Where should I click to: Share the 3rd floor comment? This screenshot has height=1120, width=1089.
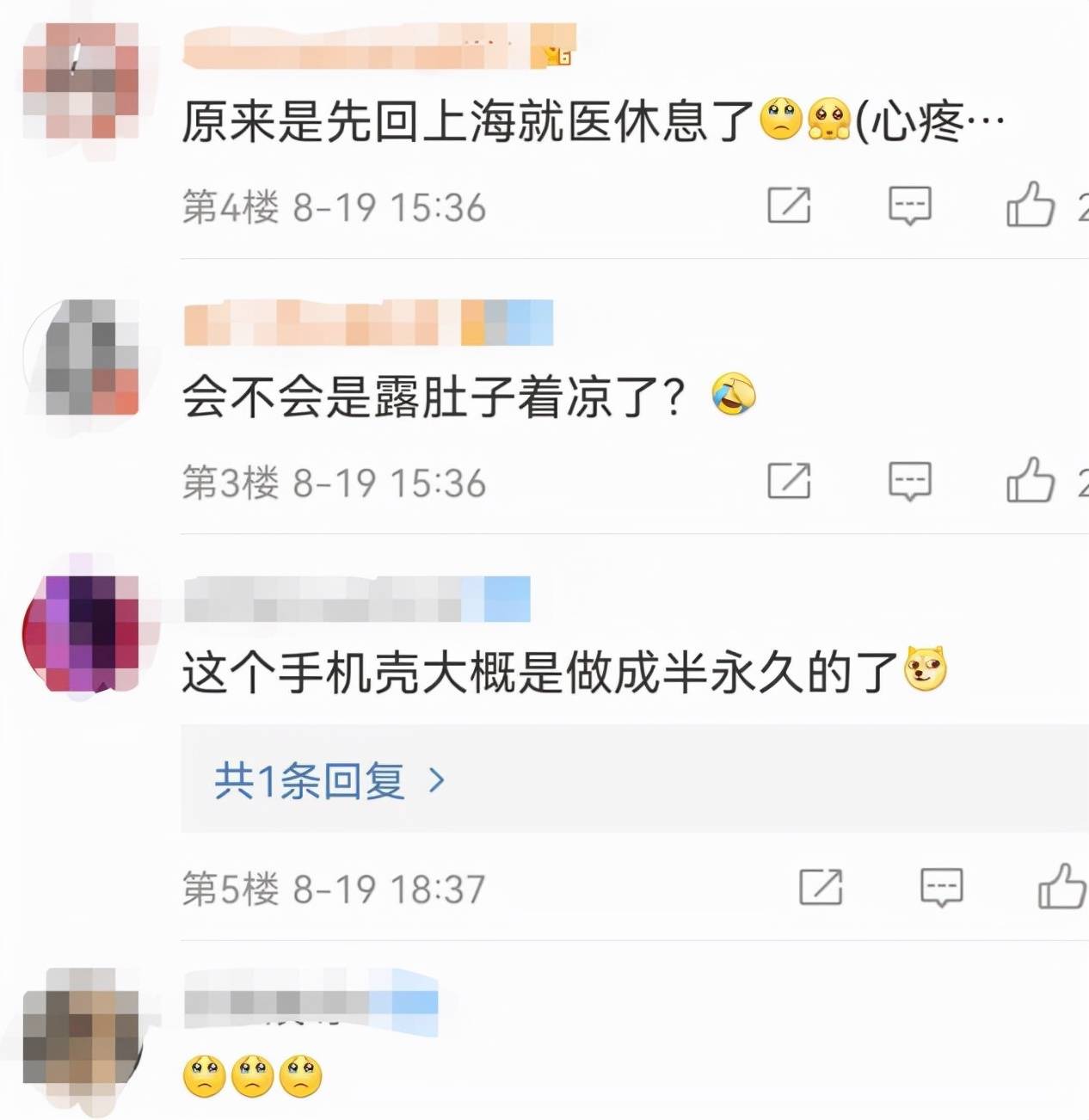coord(789,480)
